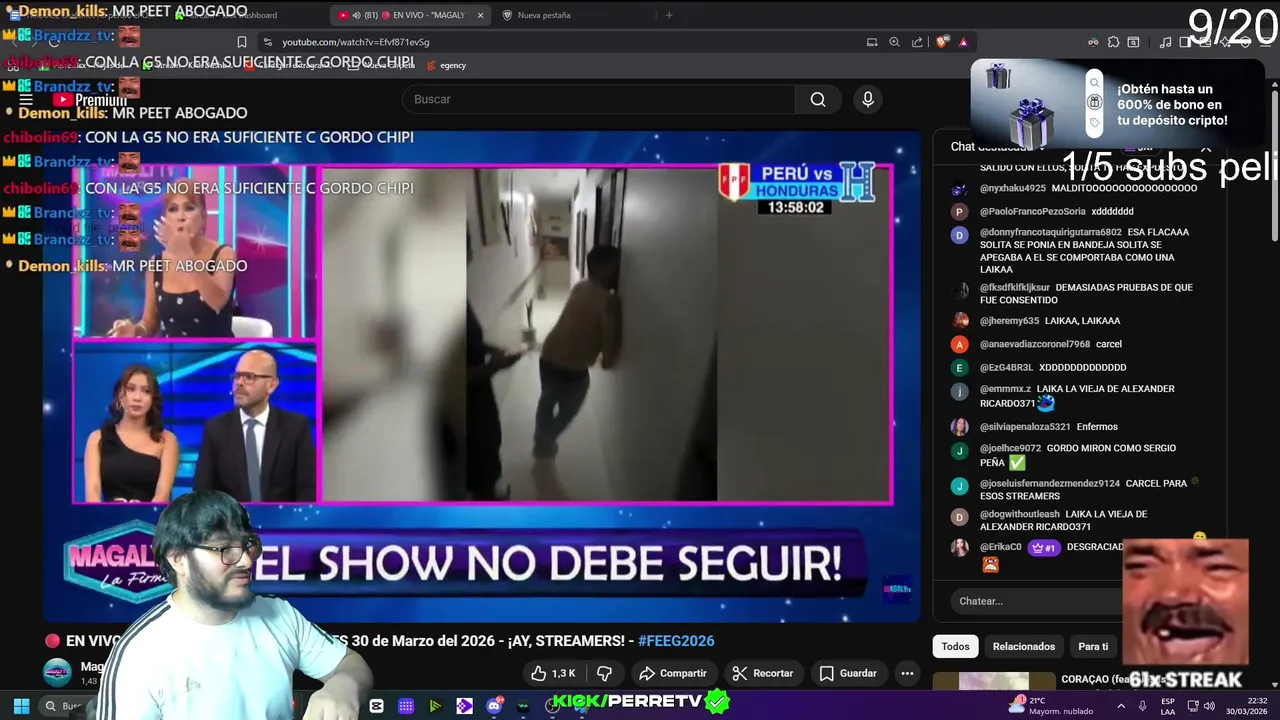
Task: Open the CORAÇAO suggested video thumbnail
Action: (993, 683)
